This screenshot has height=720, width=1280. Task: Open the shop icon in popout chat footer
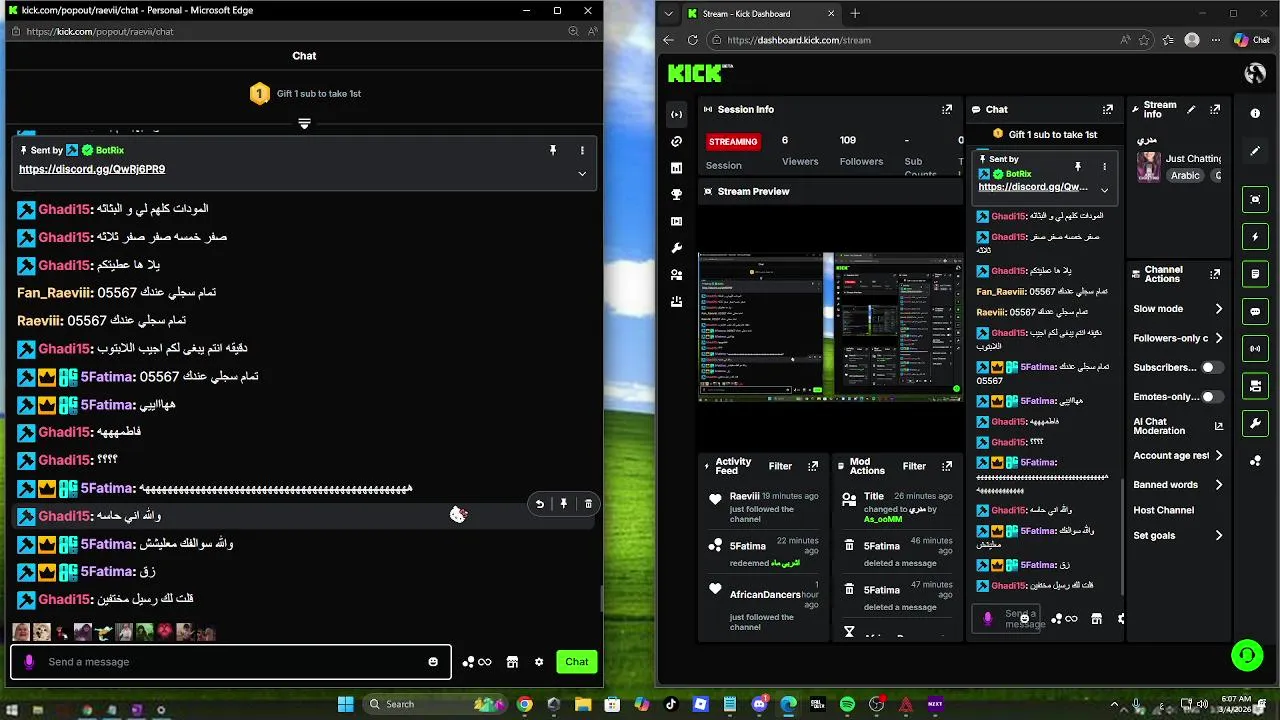512,662
